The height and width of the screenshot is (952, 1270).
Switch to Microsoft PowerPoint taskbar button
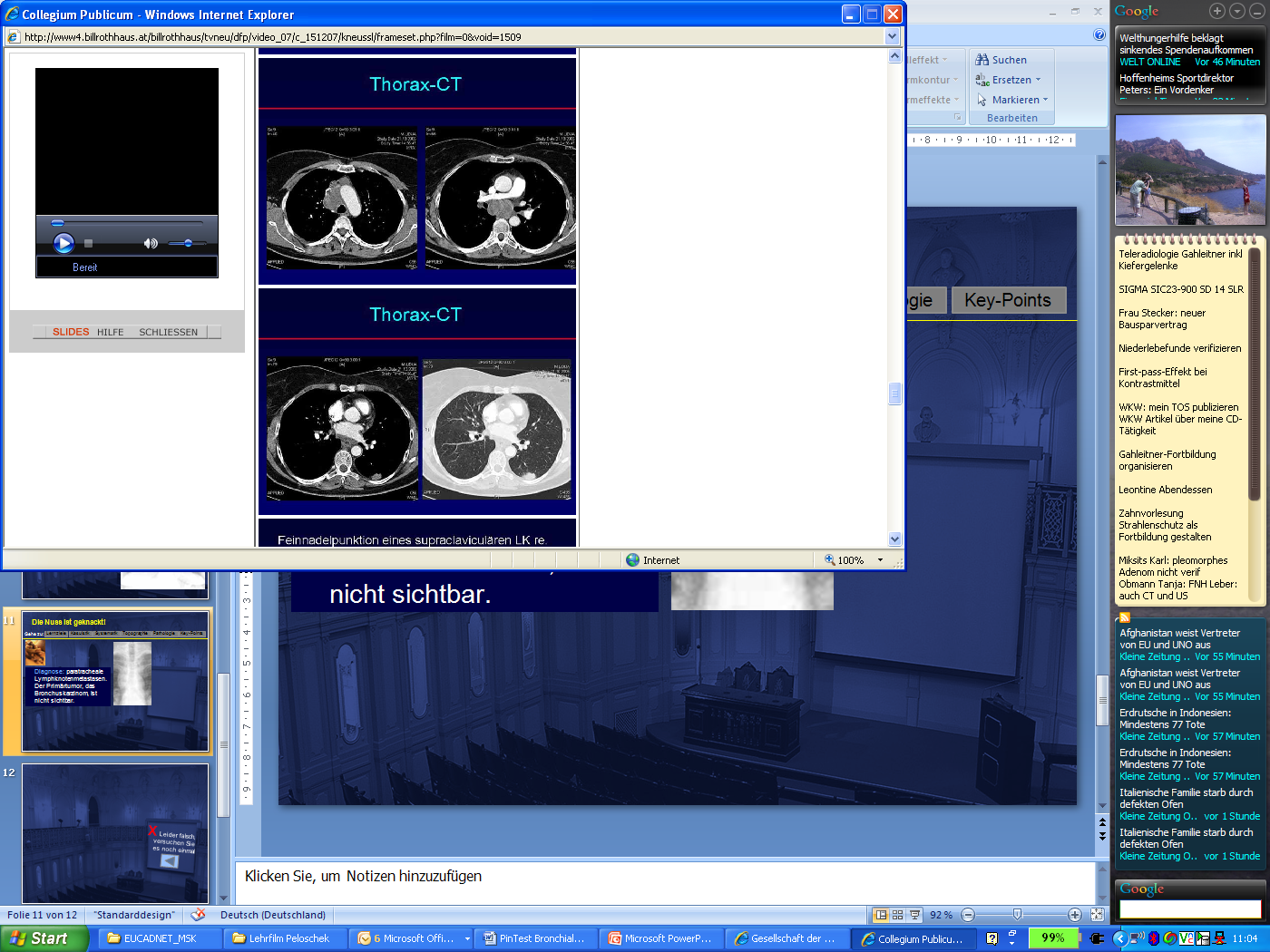tap(663, 938)
